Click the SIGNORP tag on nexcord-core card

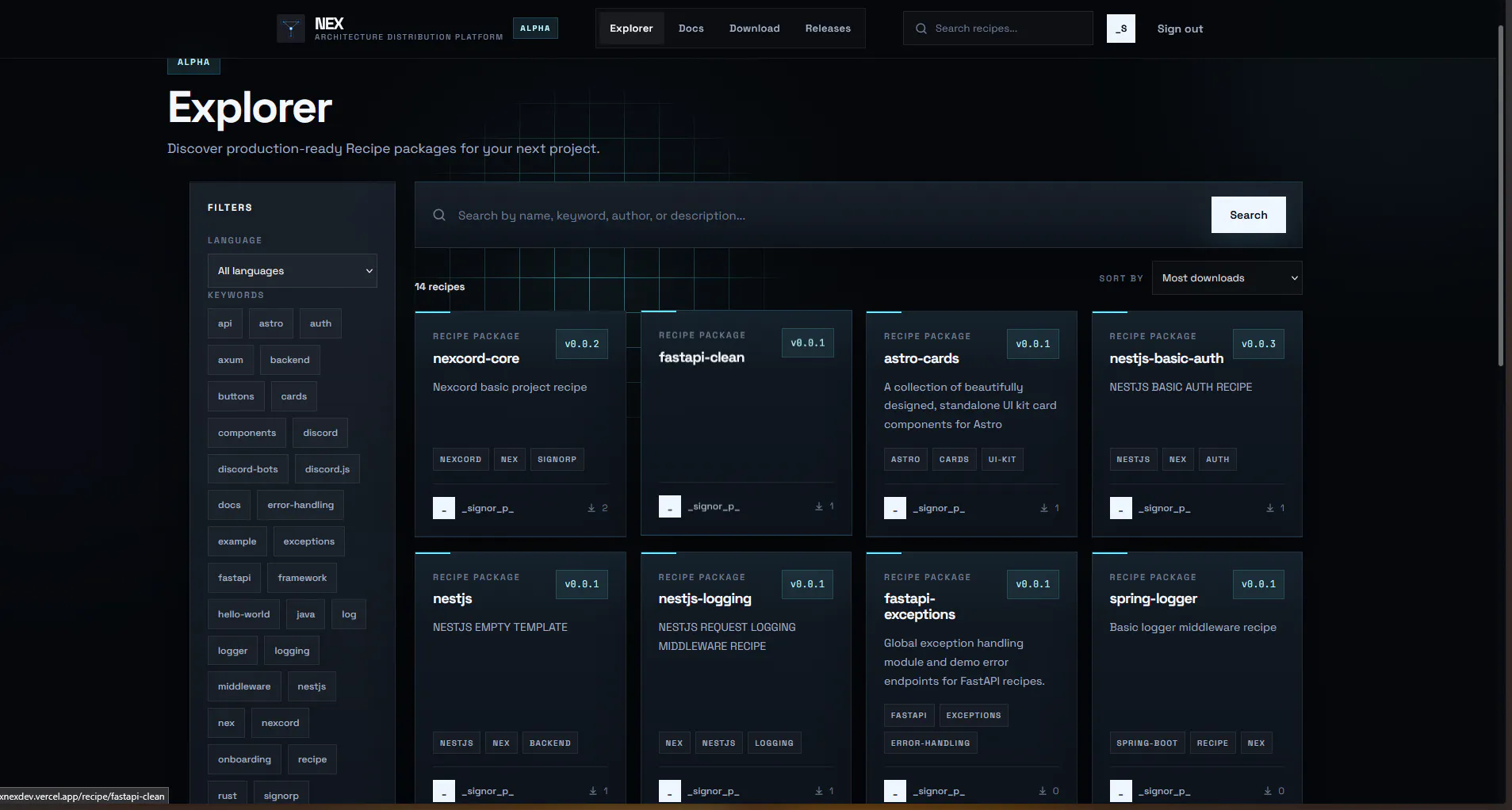557,460
